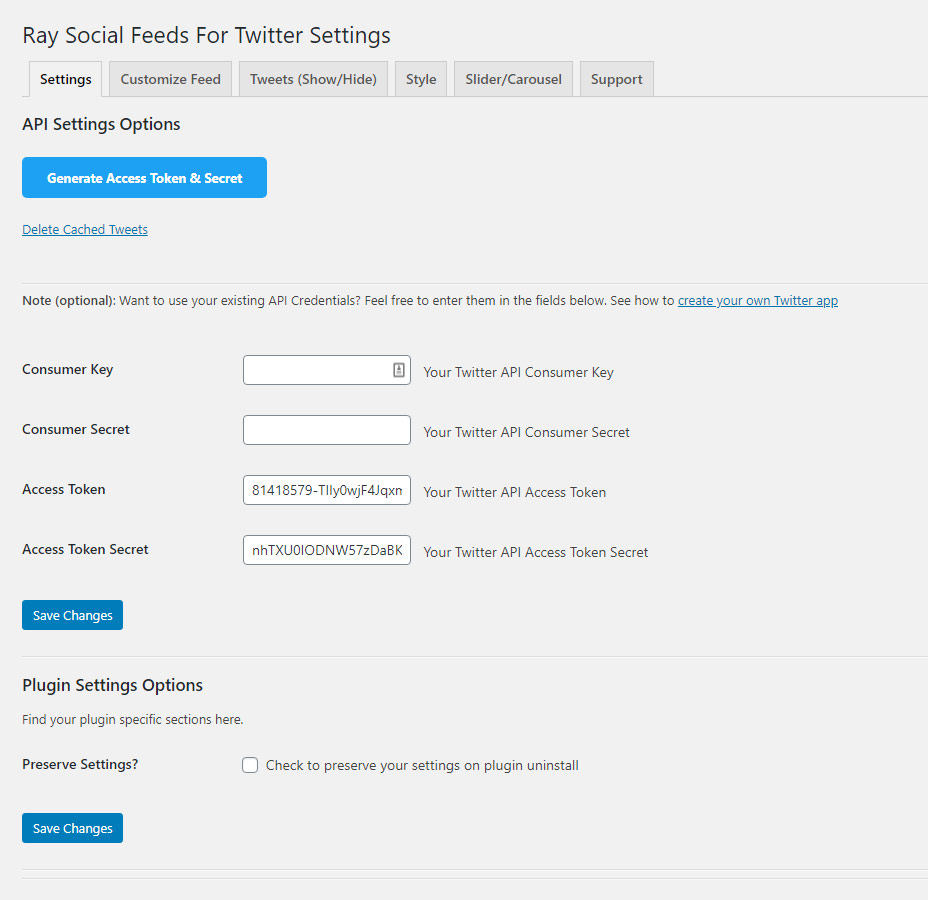The height and width of the screenshot is (900, 928).
Task: Focus the Consumer Secret input field
Action: click(327, 430)
